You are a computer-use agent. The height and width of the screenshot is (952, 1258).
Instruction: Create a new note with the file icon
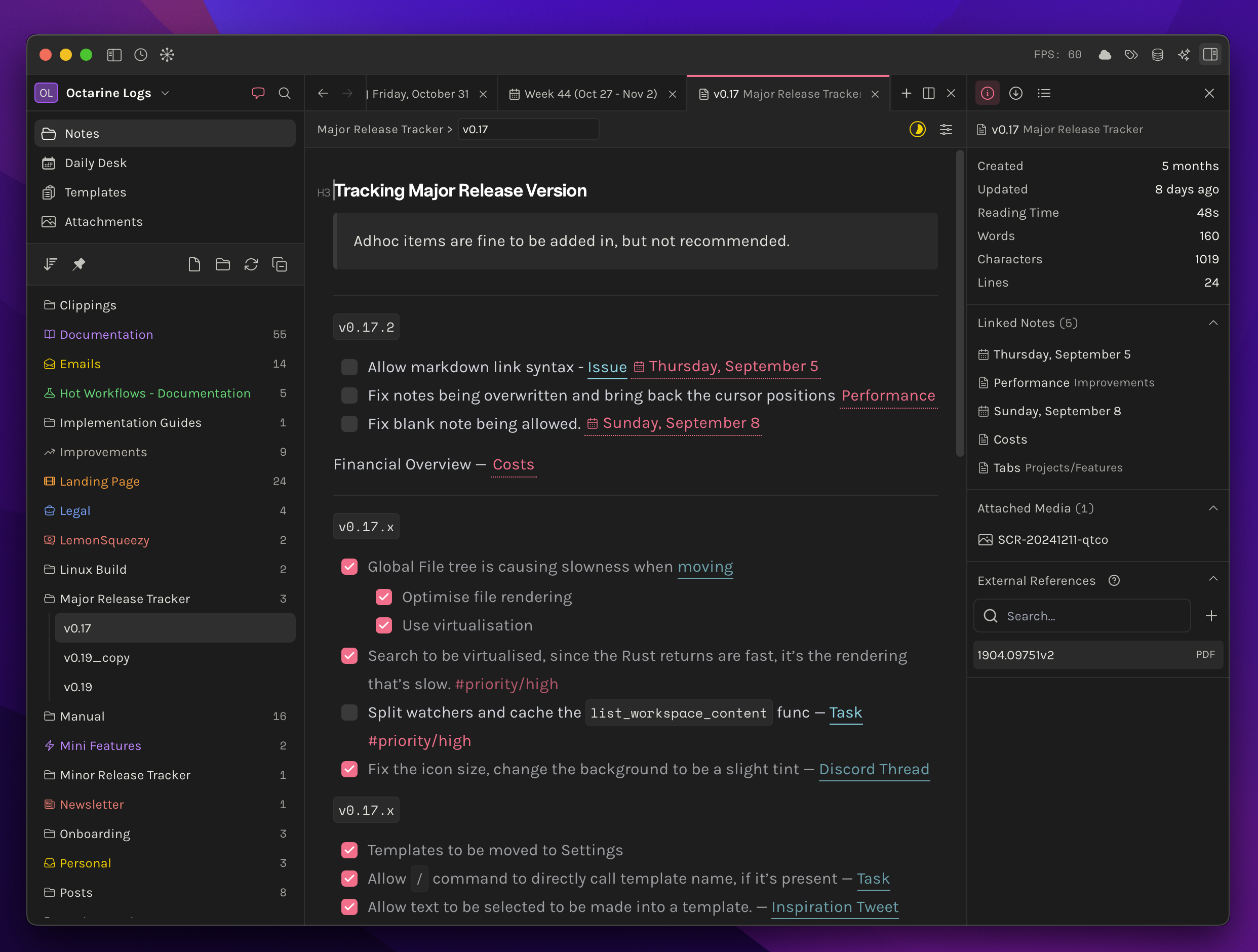pos(194,264)
